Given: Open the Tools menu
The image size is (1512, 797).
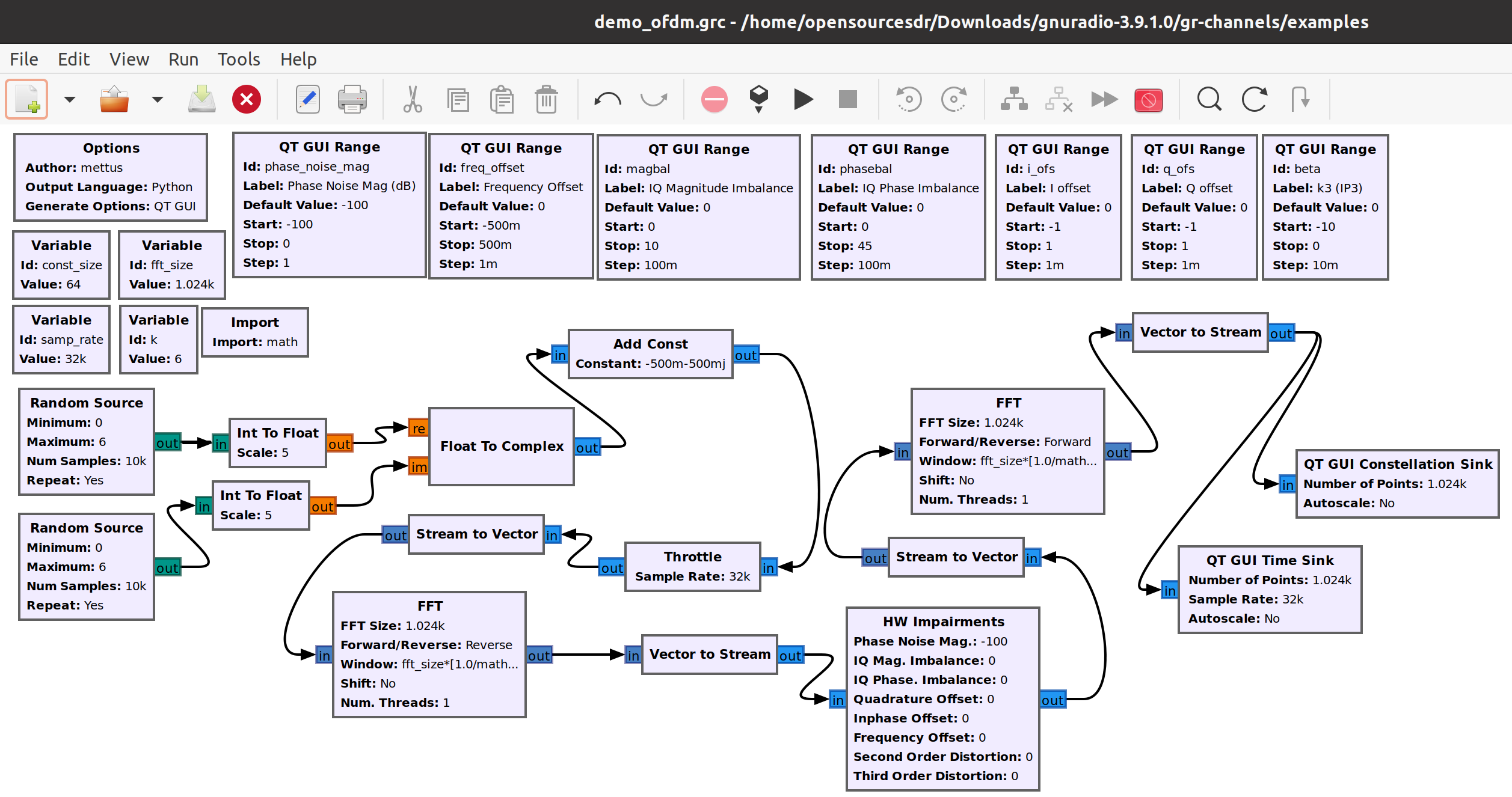Looking at the screenshot, I should (239, 60).
